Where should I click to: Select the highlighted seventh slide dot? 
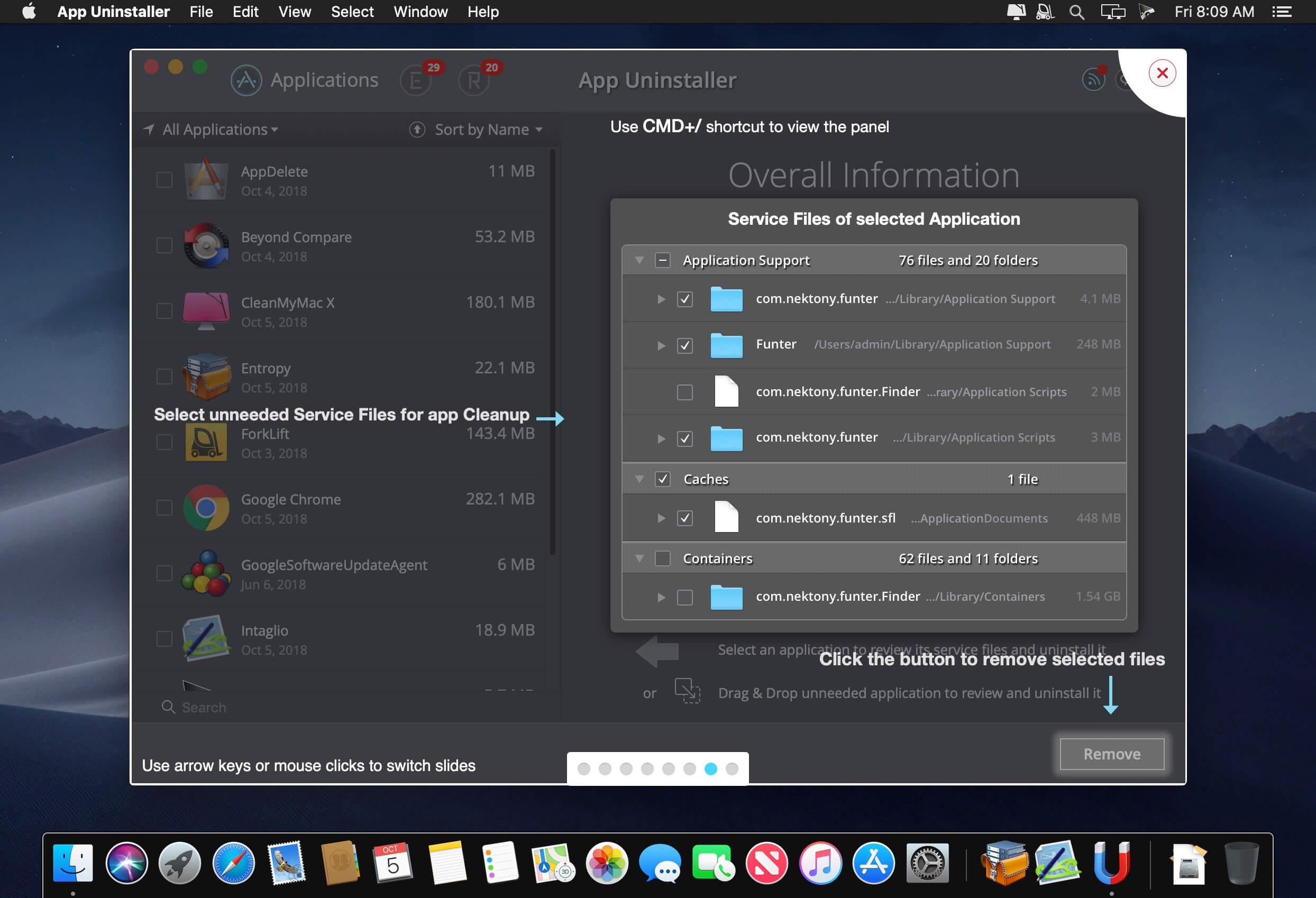pos(711,768)
